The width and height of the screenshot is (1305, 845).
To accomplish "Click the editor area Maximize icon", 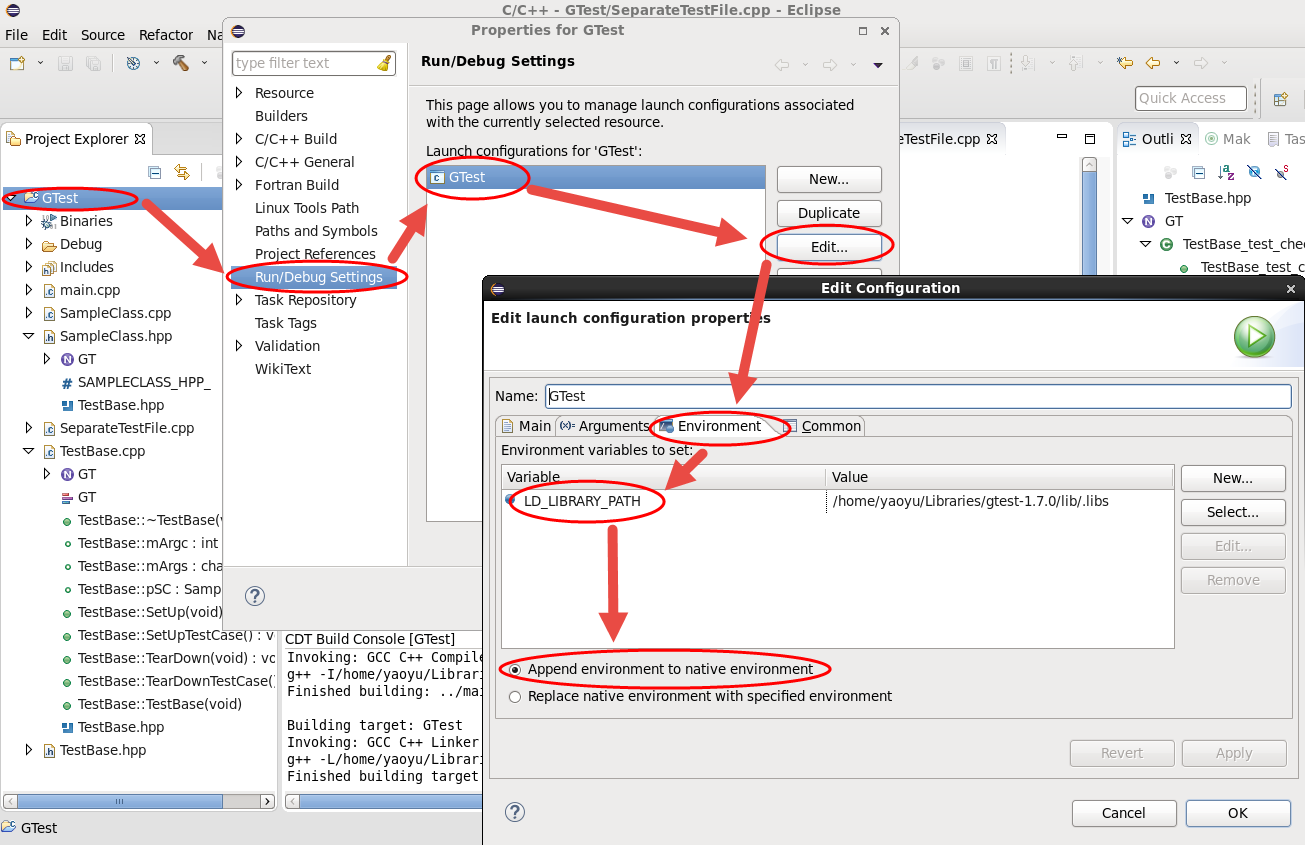I will 1092,139.
